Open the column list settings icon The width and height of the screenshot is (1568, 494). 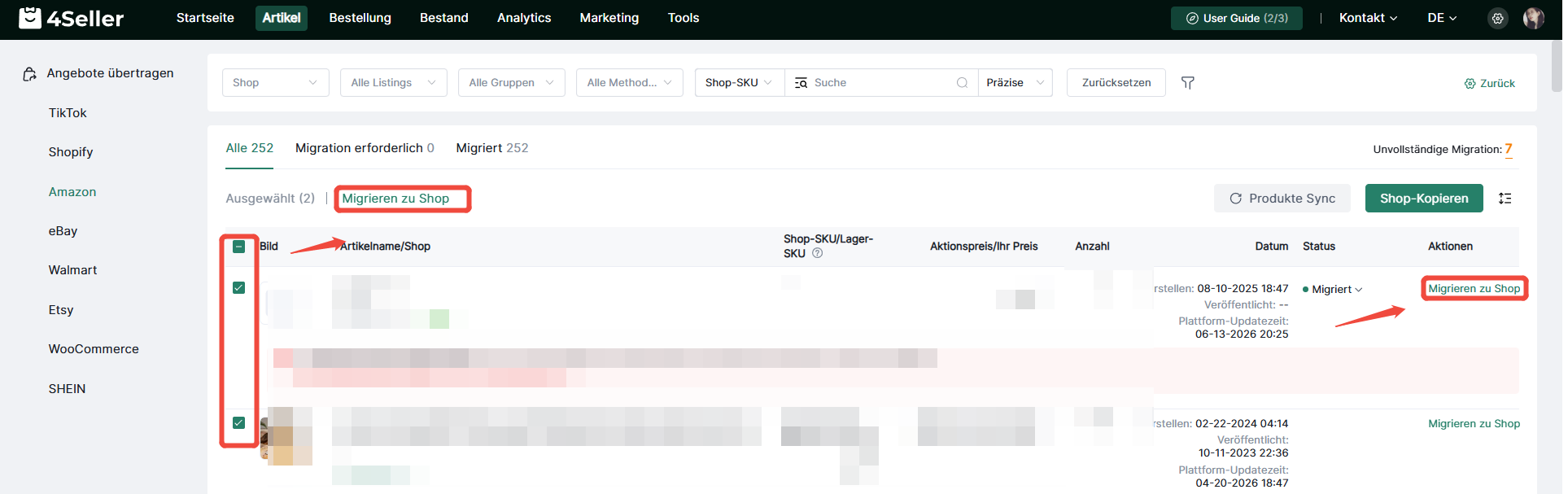point(1505,199)
